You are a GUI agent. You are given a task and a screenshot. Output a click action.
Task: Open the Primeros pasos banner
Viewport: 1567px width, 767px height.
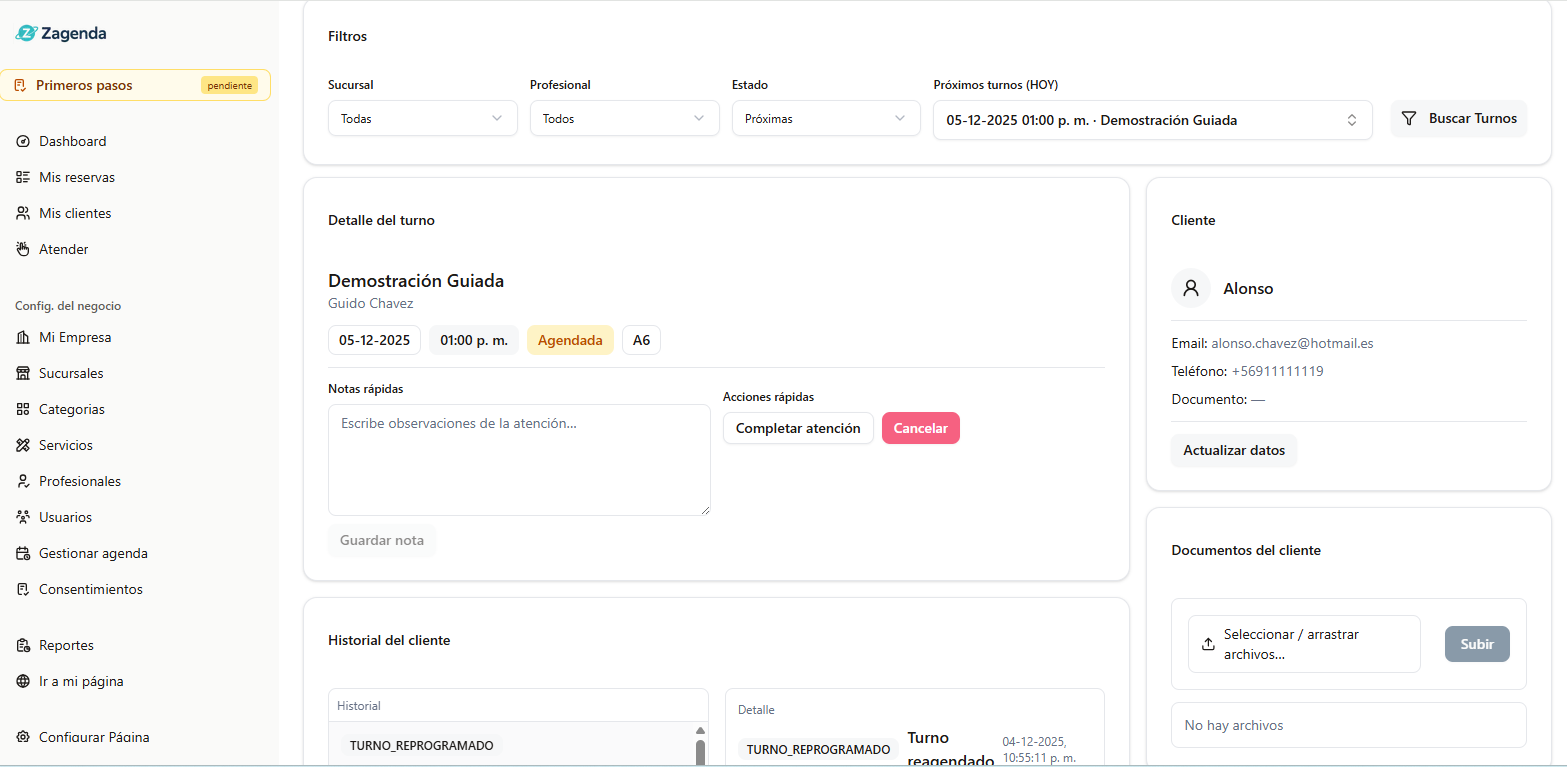(135, 85)
